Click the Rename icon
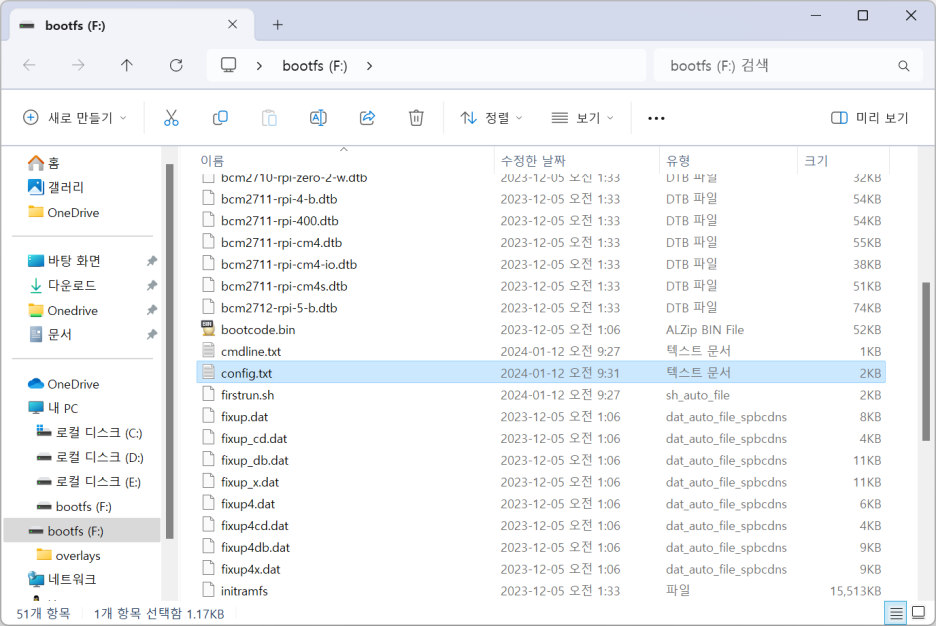The image size is (936, 626). pos(318,118)
